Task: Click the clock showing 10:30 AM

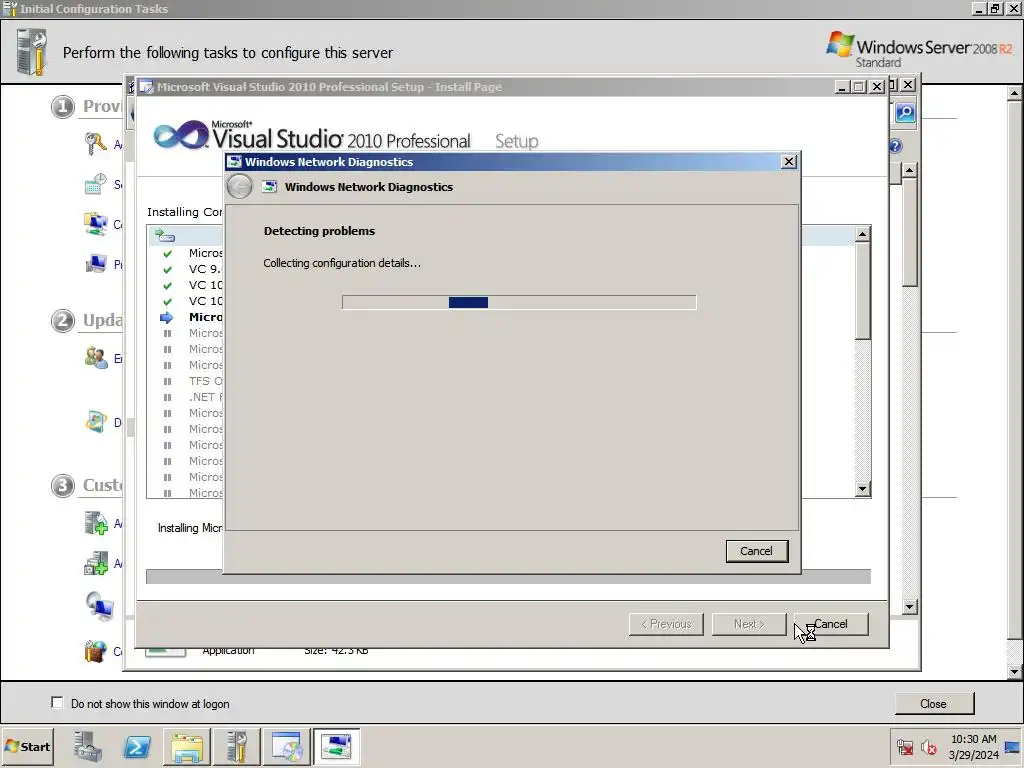Action: click(974, 746)
